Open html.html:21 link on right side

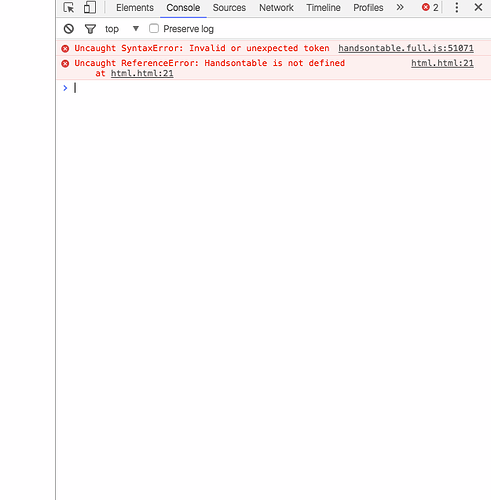click(442, 63)
